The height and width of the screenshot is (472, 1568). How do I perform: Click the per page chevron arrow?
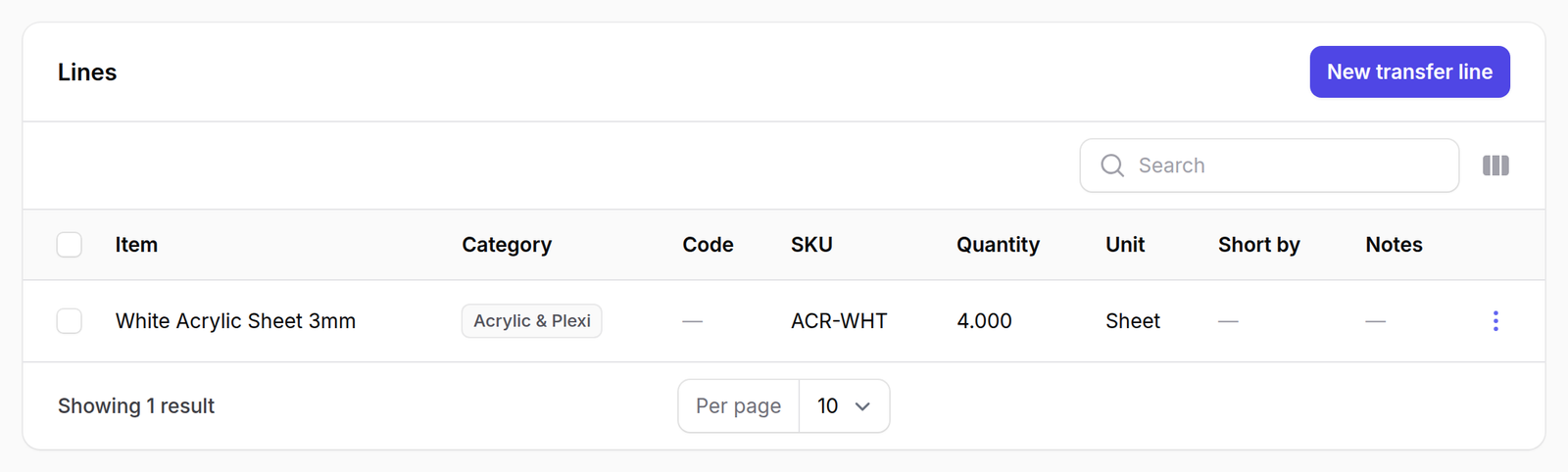[x=862, y=406]
